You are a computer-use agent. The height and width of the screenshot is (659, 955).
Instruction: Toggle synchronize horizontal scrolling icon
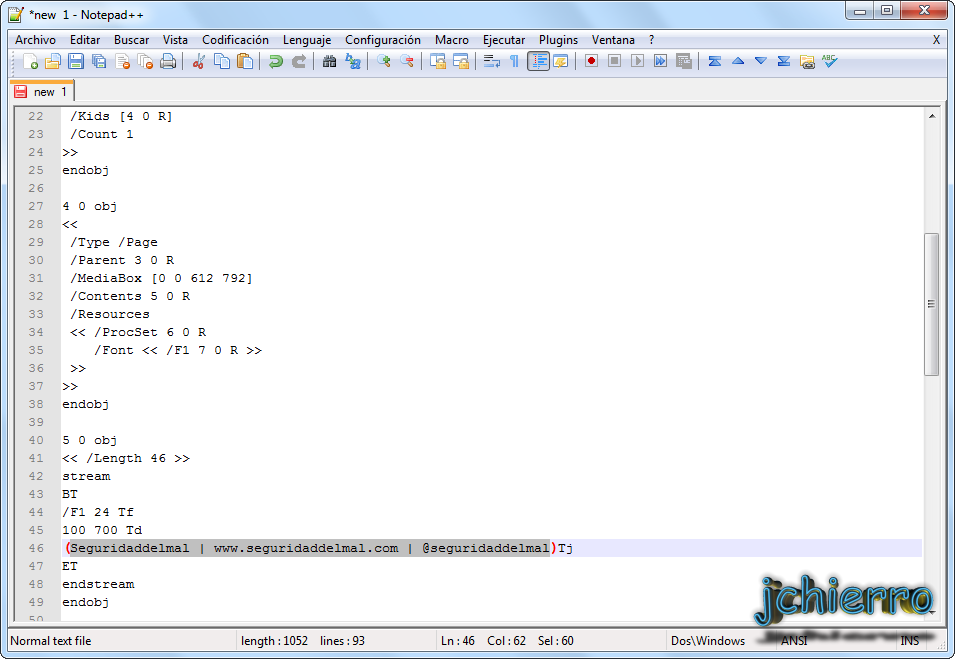[460, 61]
